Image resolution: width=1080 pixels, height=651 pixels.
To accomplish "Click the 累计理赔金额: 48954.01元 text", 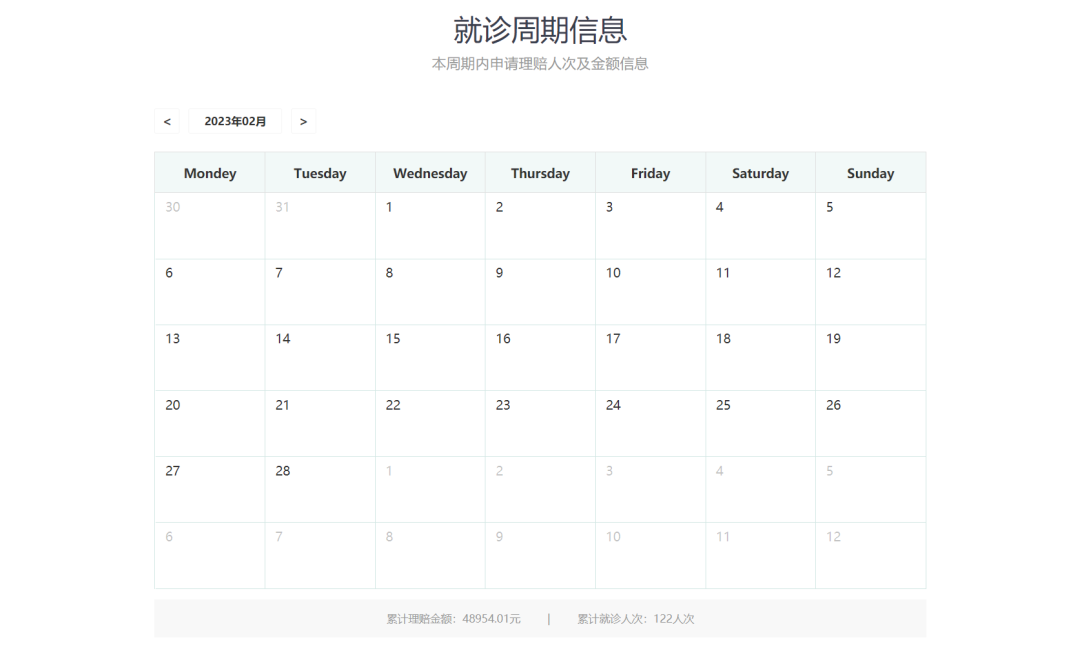I will [453, 619].
